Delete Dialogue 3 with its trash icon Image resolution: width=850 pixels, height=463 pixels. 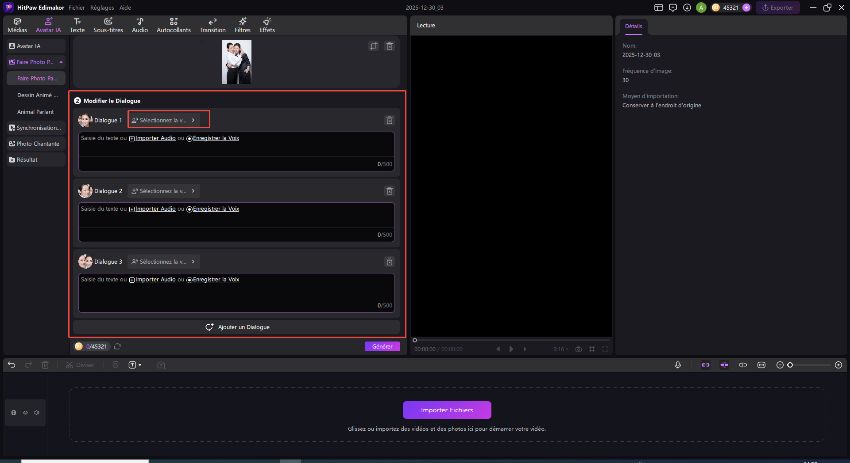[x=389, y=261]
